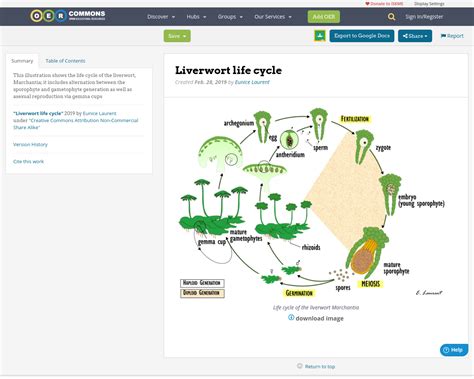The height and width of the screenshot is (379, 474).
Task: Expand the Our Services menu
Action: point(273,17)
